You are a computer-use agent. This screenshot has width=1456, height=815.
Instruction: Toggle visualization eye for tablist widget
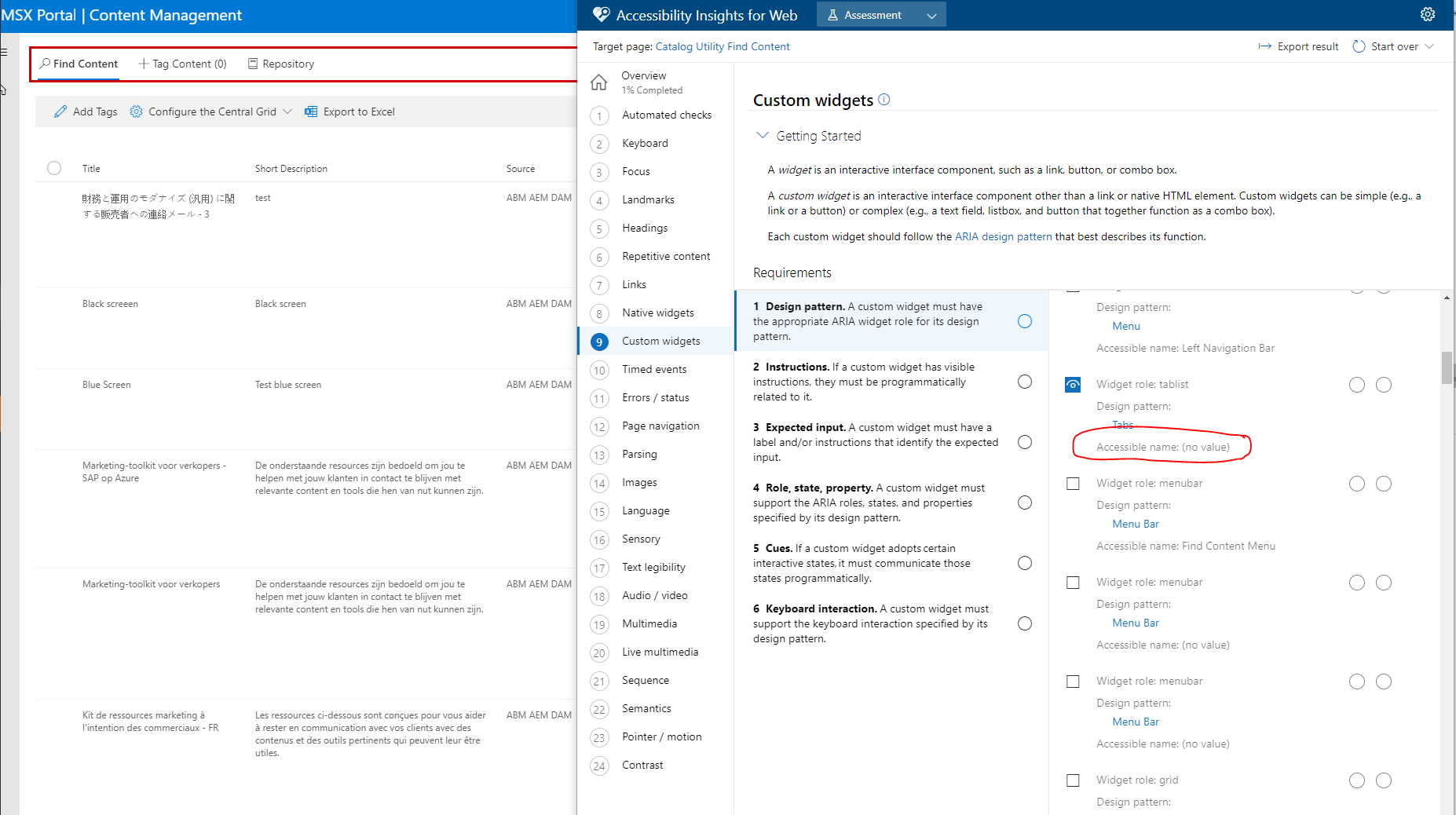[1073, 385]
